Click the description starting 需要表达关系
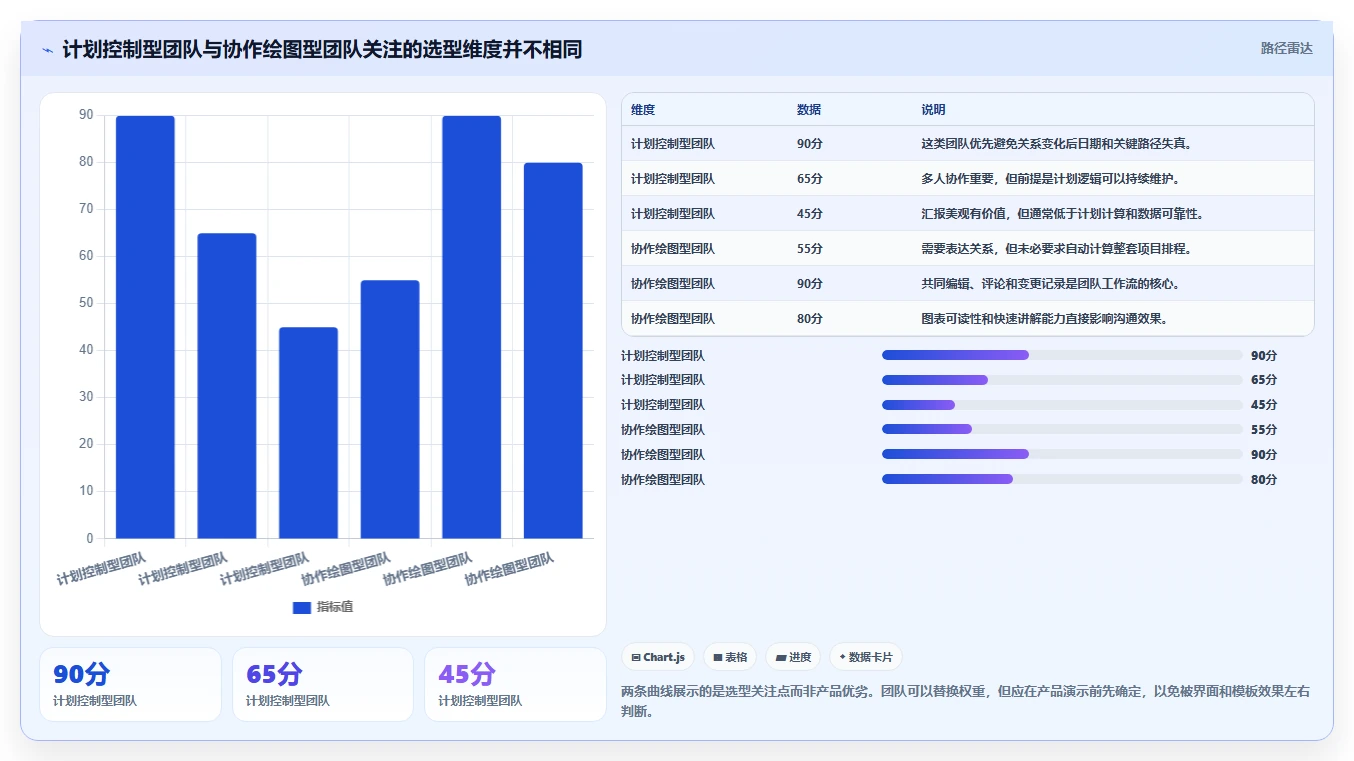Viewport: 1354px width, 761px height. pyautogui.click(x=1056, y=249)
